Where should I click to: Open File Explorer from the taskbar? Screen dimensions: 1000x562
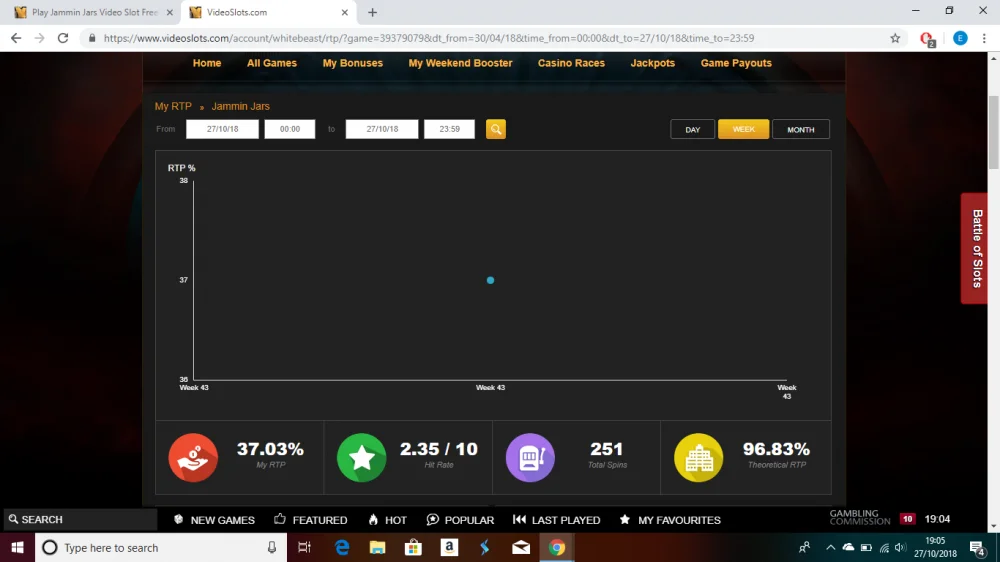coord(378,547)
